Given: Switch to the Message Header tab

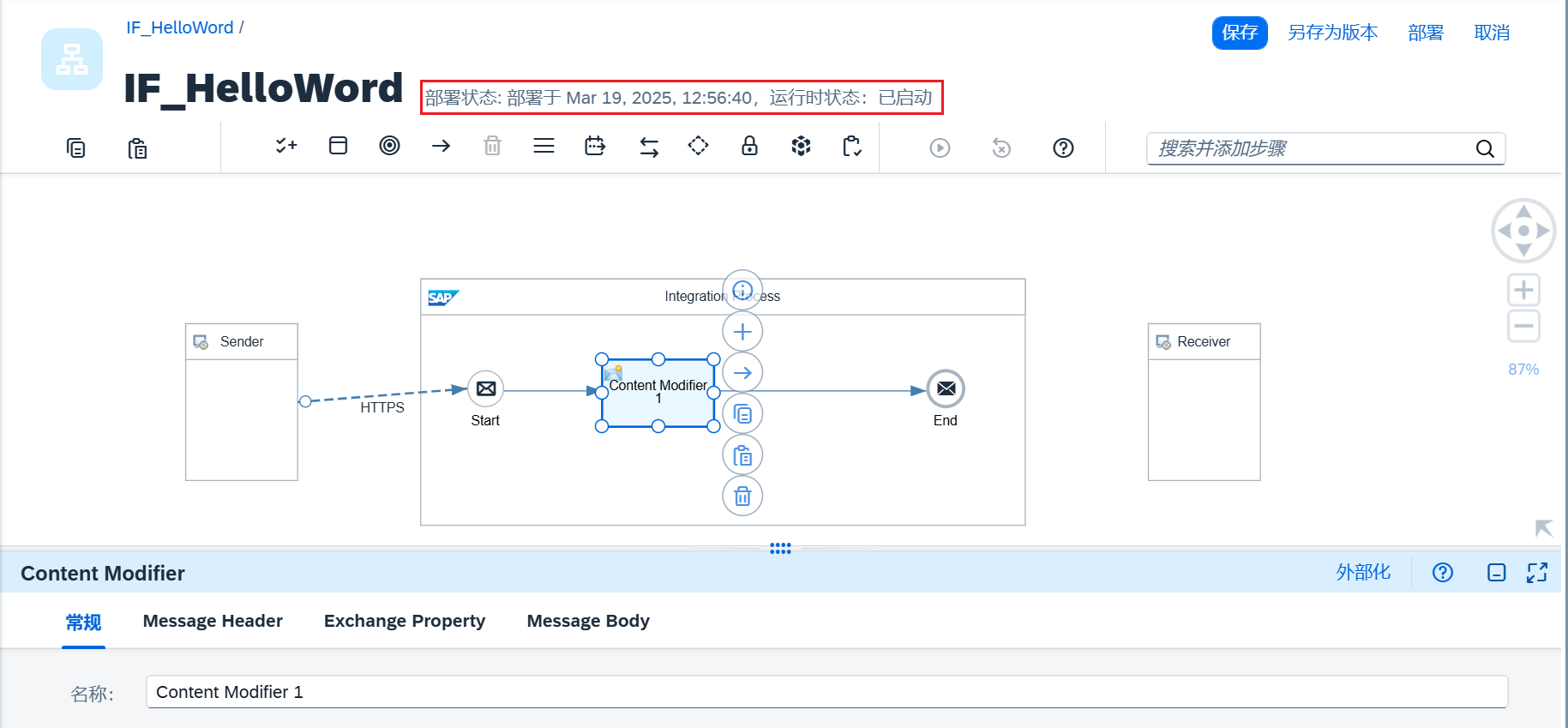Looking at the screenshot, I should (213, 621).
